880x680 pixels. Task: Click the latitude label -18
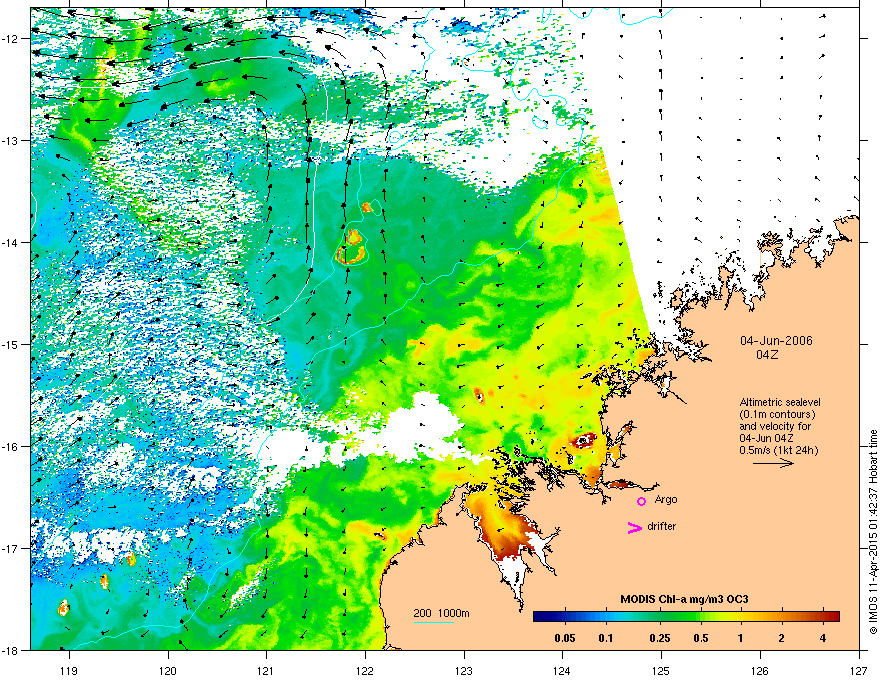coord(10,650)
